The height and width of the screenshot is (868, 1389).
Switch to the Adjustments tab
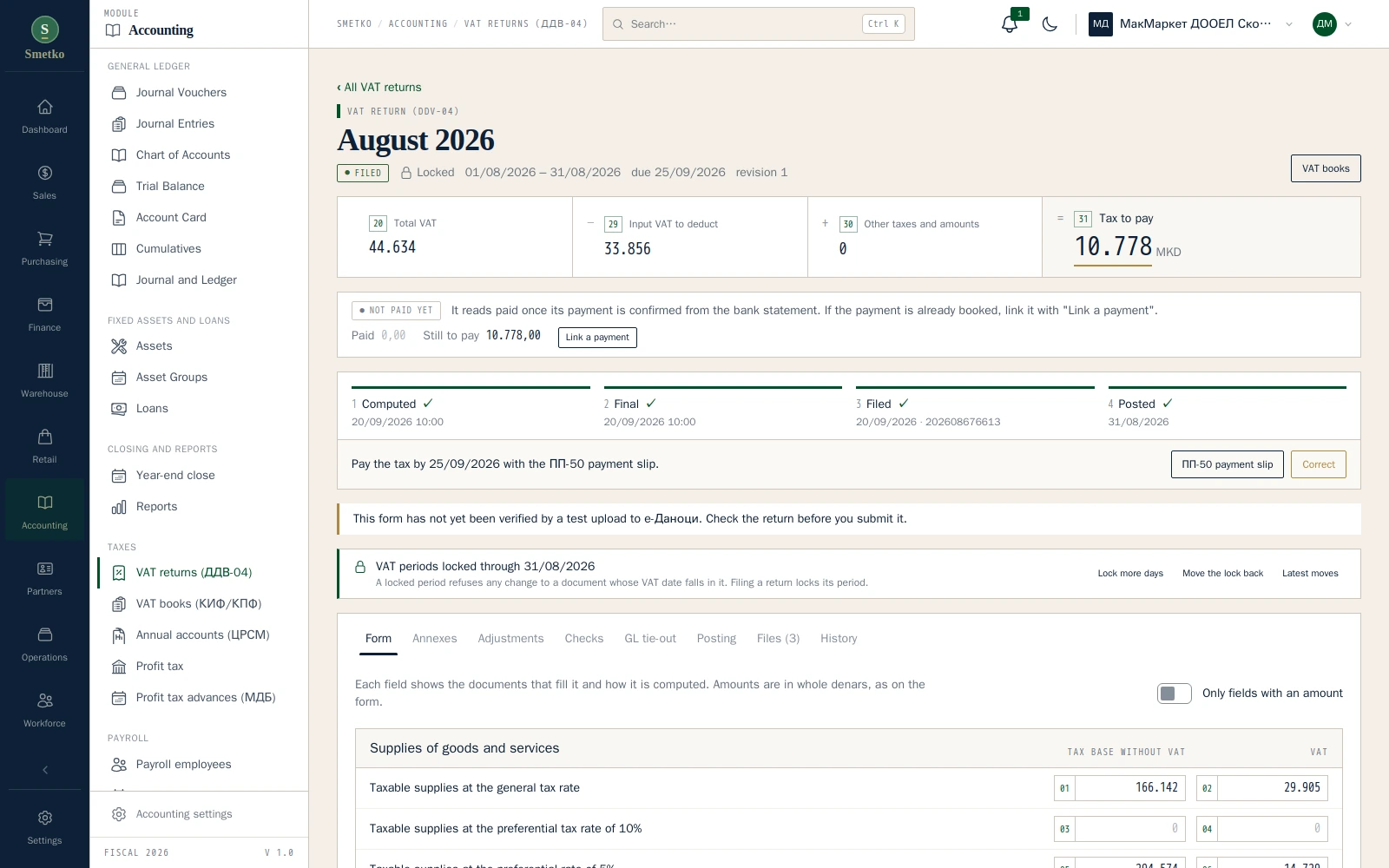pos(510,639)
